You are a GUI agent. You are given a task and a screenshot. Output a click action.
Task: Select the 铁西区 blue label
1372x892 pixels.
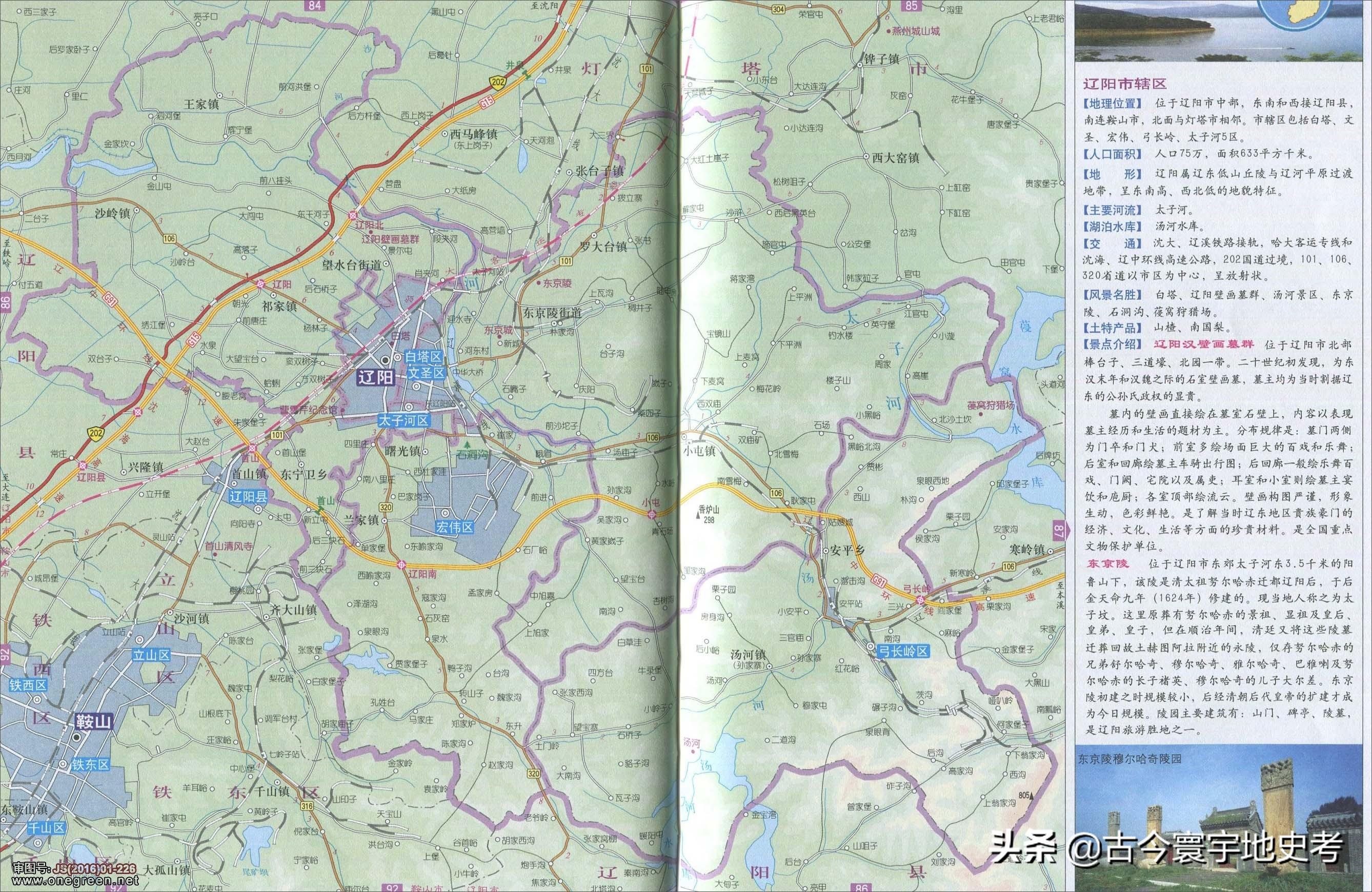click(27, 686)
